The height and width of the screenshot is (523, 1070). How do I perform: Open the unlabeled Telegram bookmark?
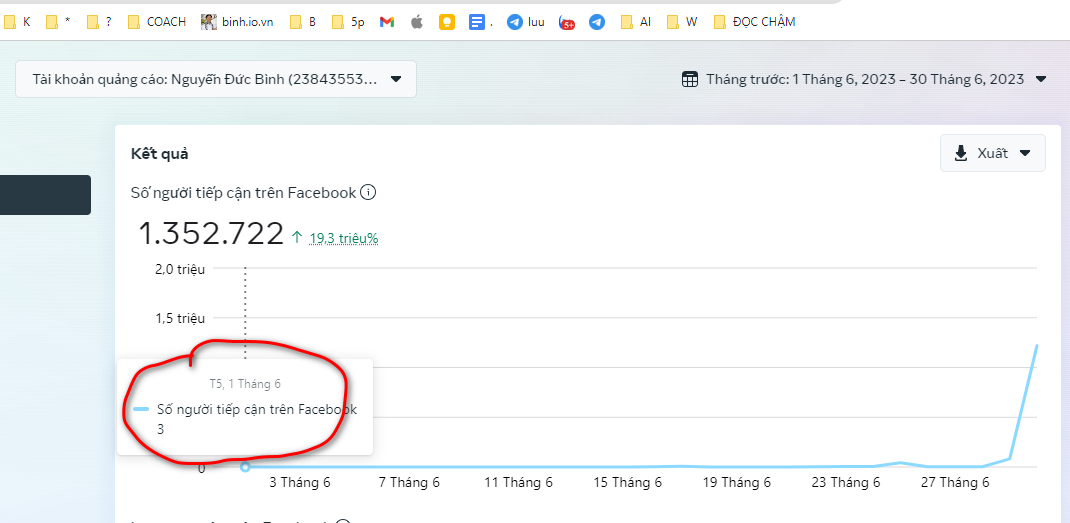[x=597, y=22]
